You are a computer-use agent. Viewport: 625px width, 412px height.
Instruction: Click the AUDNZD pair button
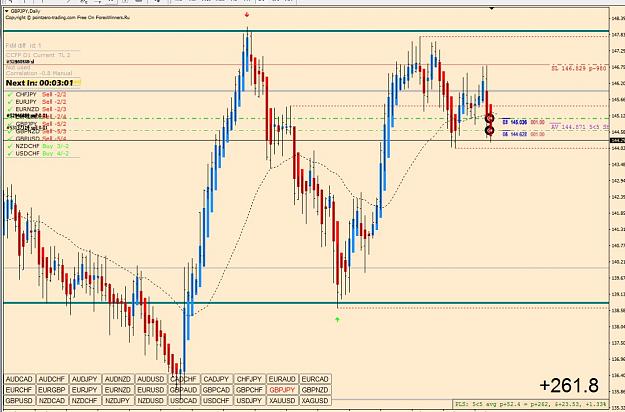tap(118, 379)
